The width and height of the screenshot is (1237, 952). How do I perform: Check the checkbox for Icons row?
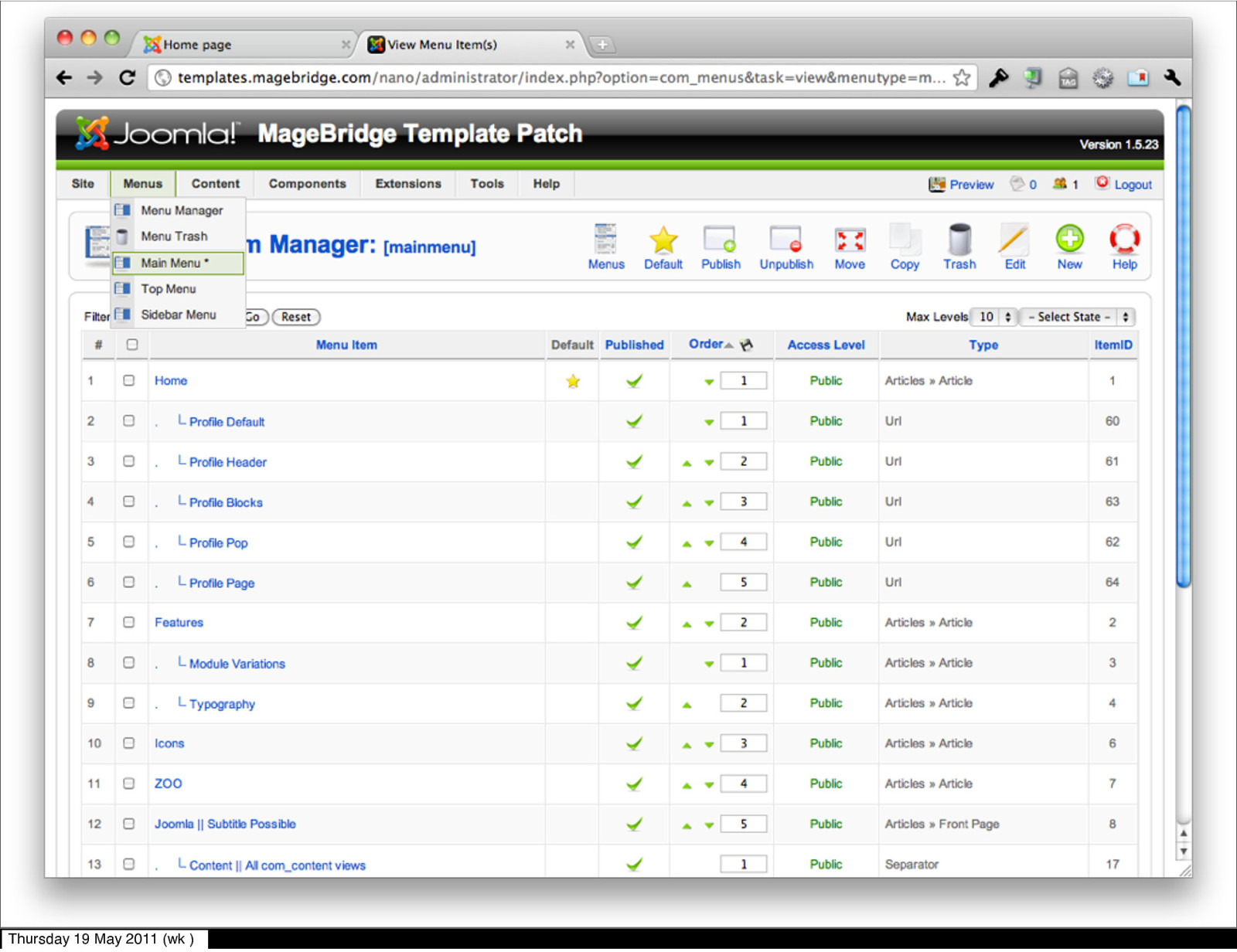pos(129,743)
